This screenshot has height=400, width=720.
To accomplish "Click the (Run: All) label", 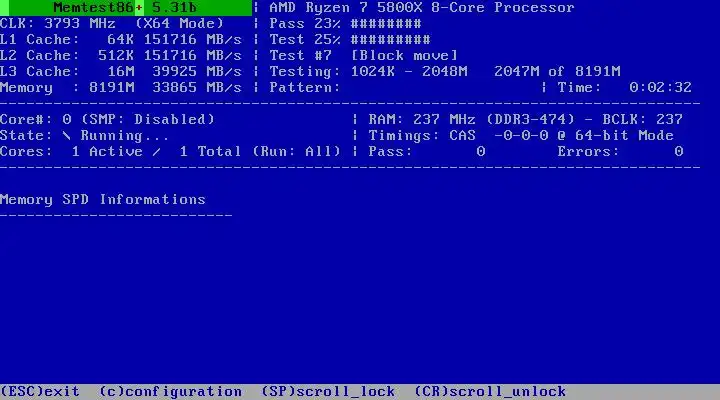I will tap(296, 152).
